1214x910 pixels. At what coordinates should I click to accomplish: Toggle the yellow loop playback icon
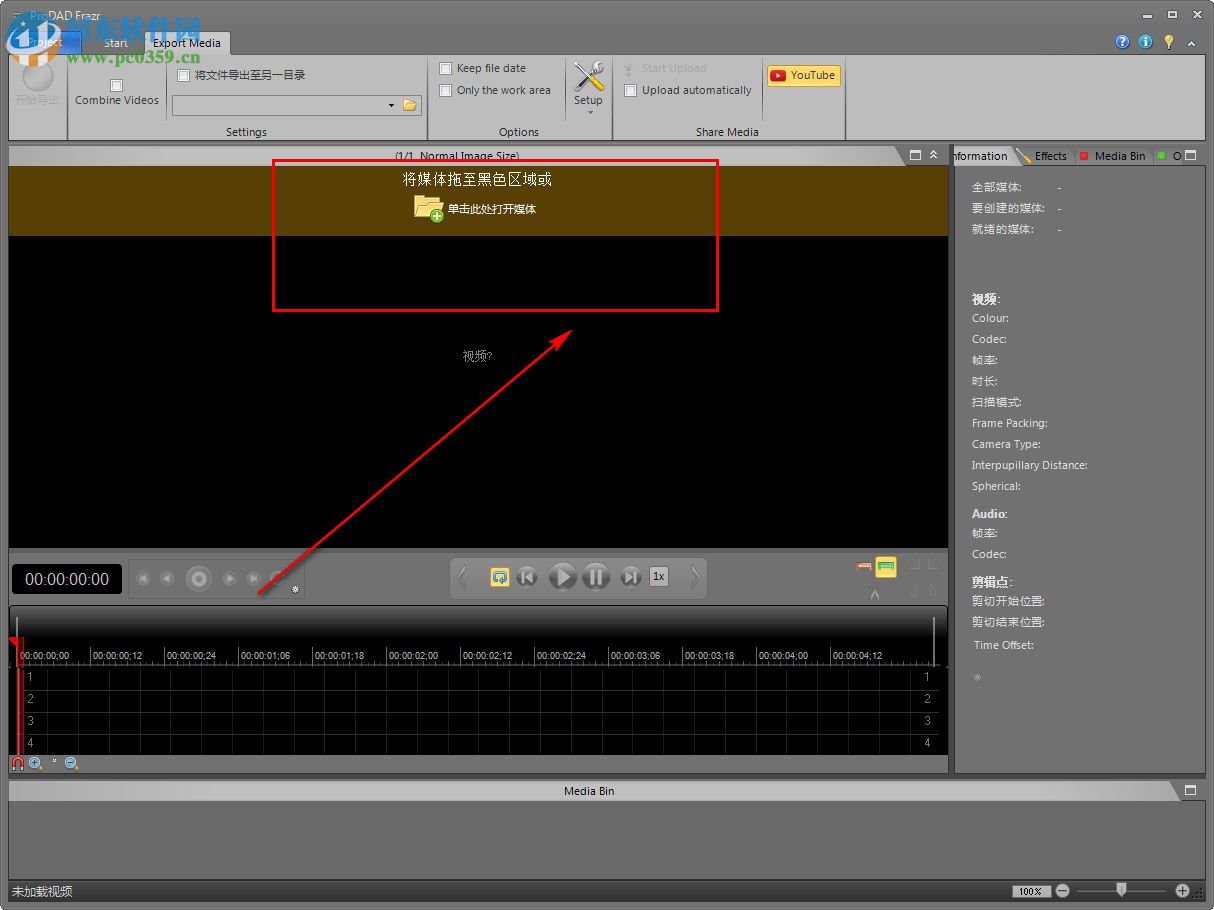pyautogui.click(x=500, y=577)
